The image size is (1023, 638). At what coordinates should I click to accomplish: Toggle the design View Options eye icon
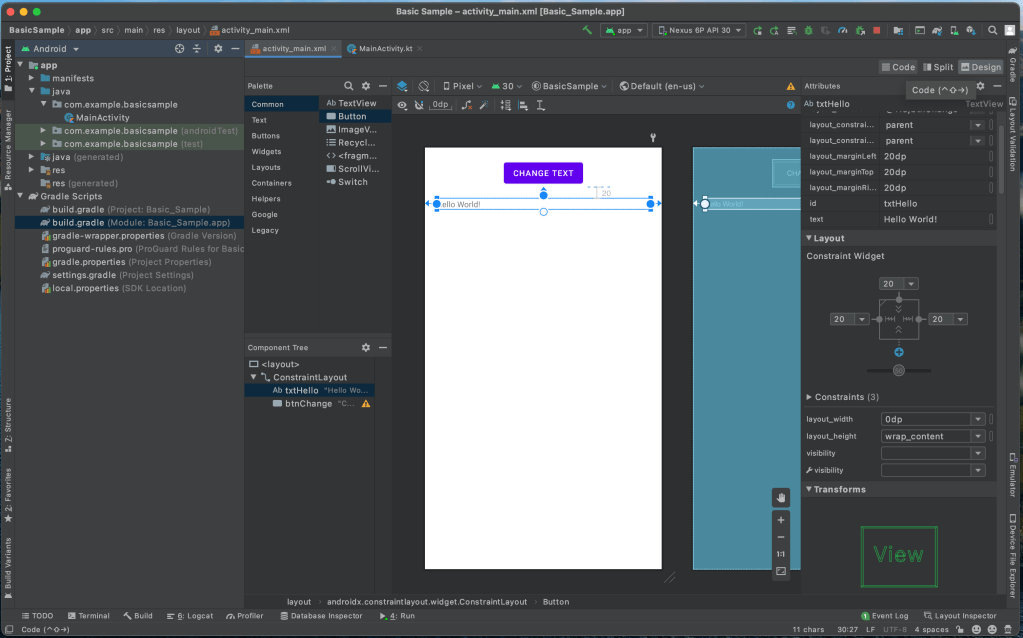tap(402, 105)
